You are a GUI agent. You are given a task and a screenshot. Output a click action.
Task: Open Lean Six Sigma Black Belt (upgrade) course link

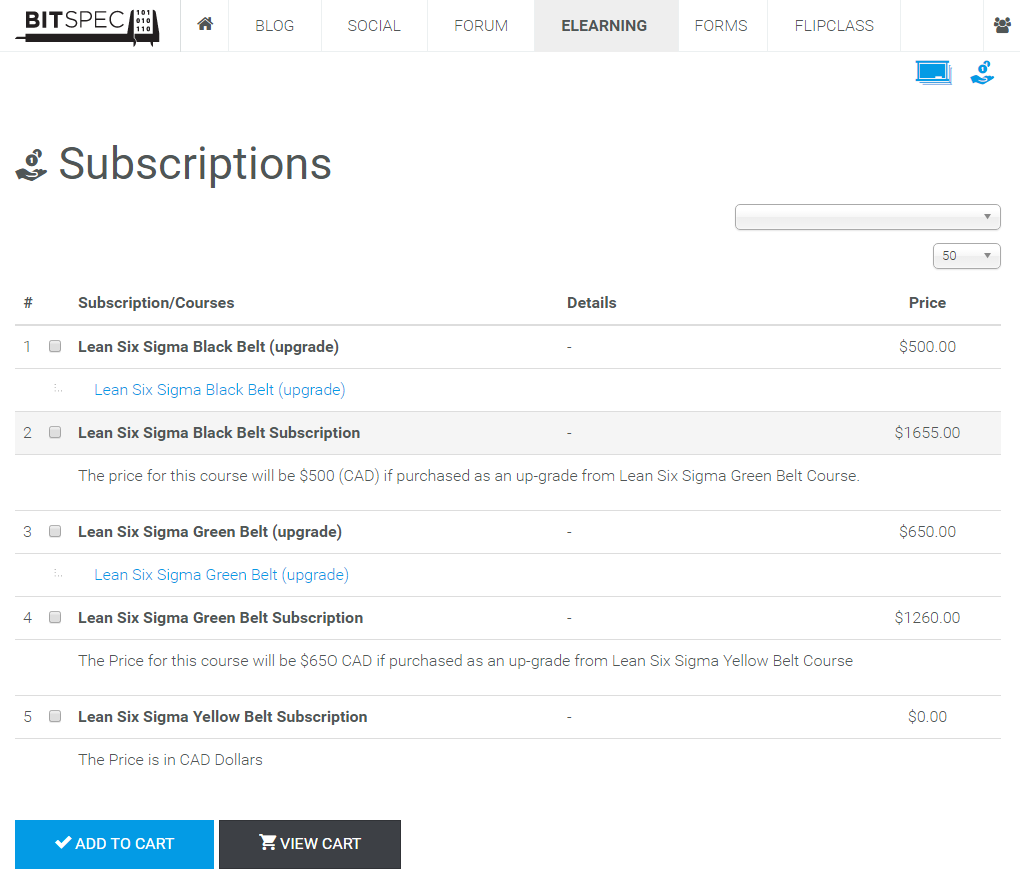(220, 390)
